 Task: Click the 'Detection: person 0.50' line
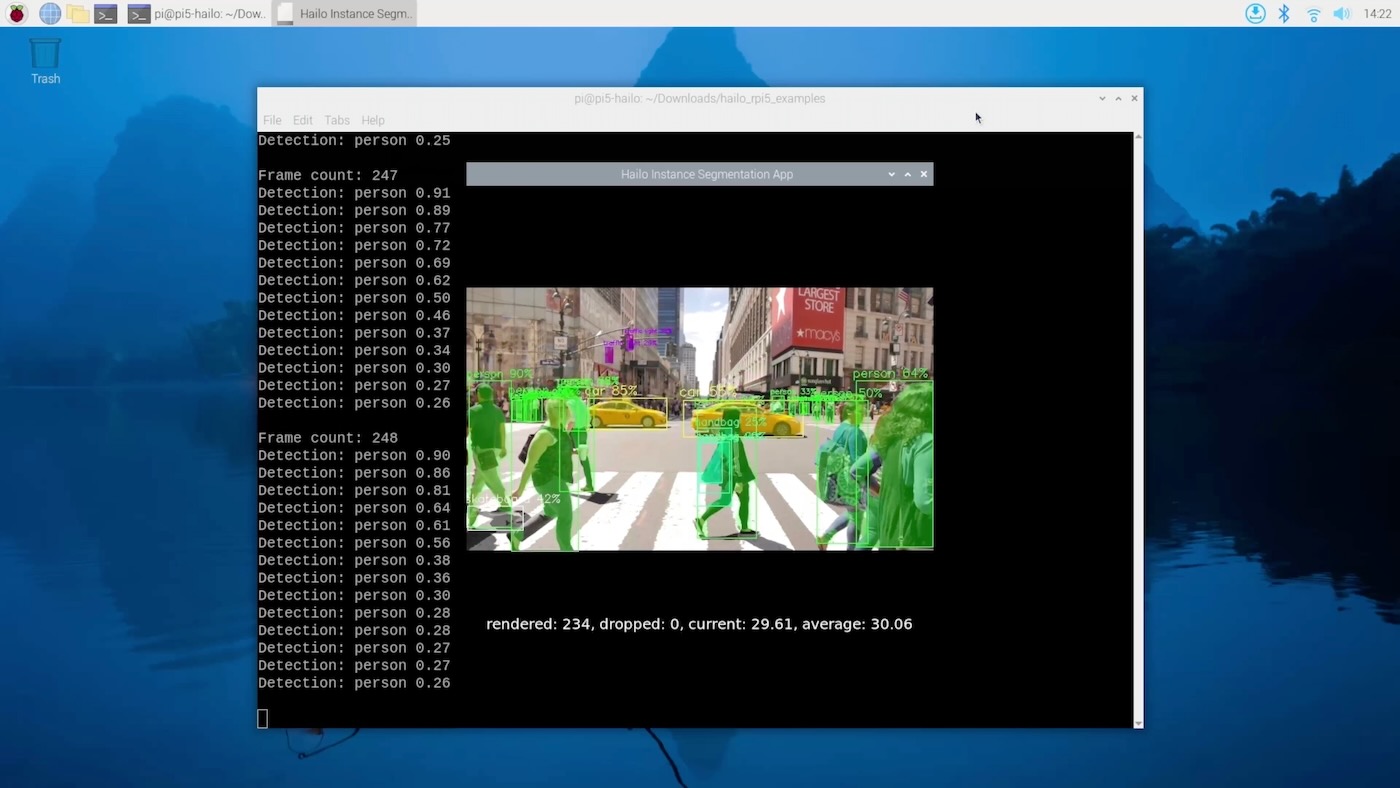354,298
